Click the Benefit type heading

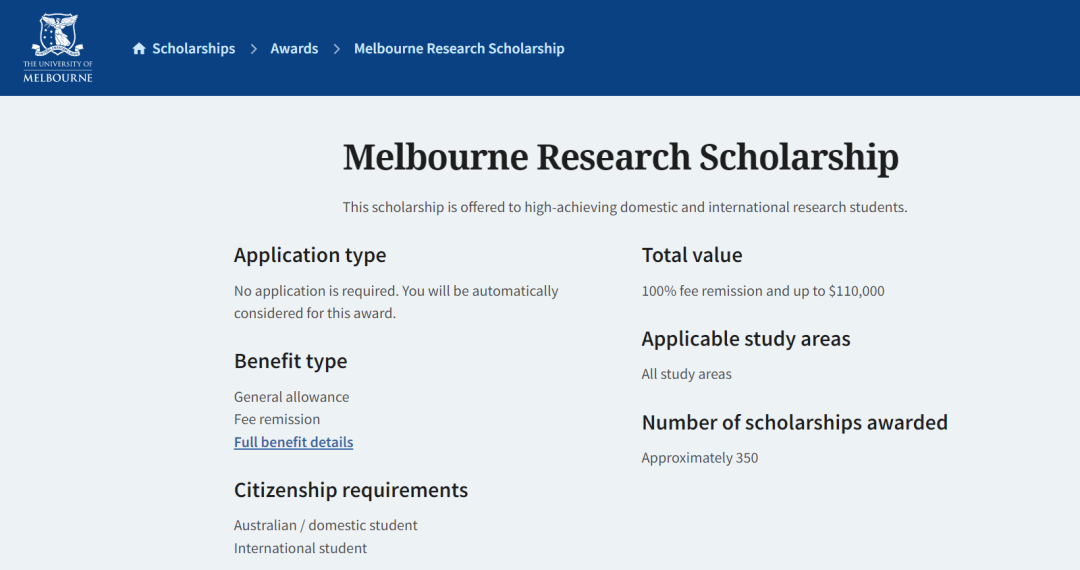(290, 361)
